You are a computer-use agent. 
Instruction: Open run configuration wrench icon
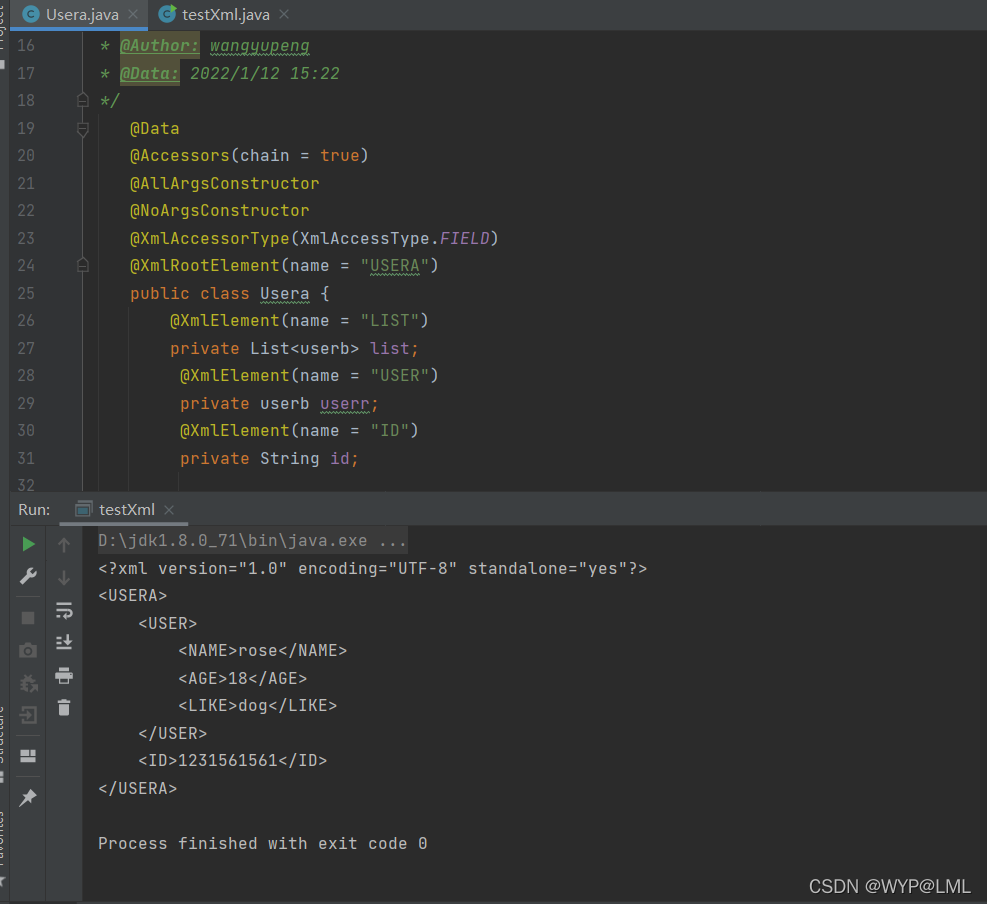(28, 576)
